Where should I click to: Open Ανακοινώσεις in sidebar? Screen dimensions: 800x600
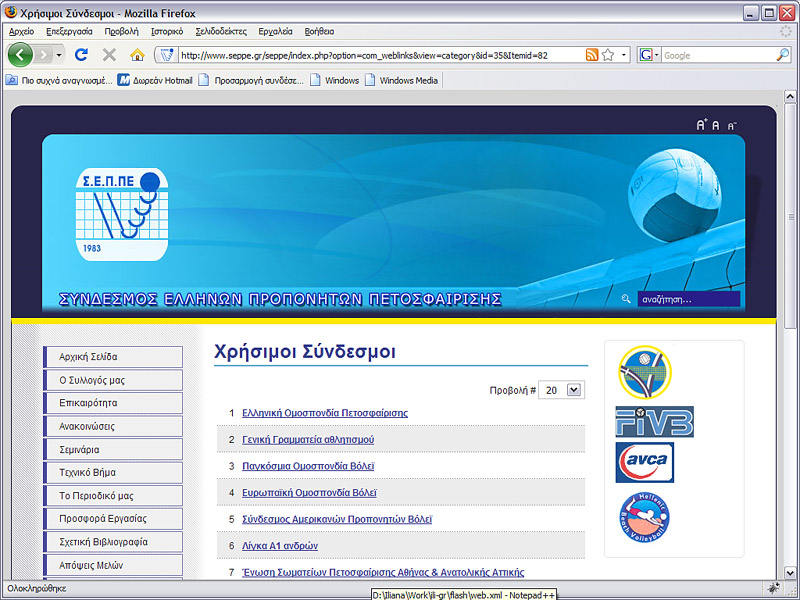point(113,426)
